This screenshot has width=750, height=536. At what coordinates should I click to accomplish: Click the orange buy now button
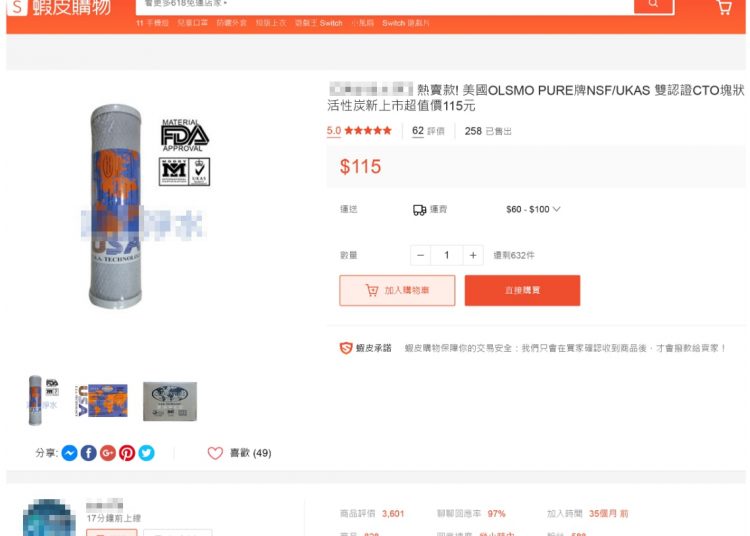click(x=522, y=290)
